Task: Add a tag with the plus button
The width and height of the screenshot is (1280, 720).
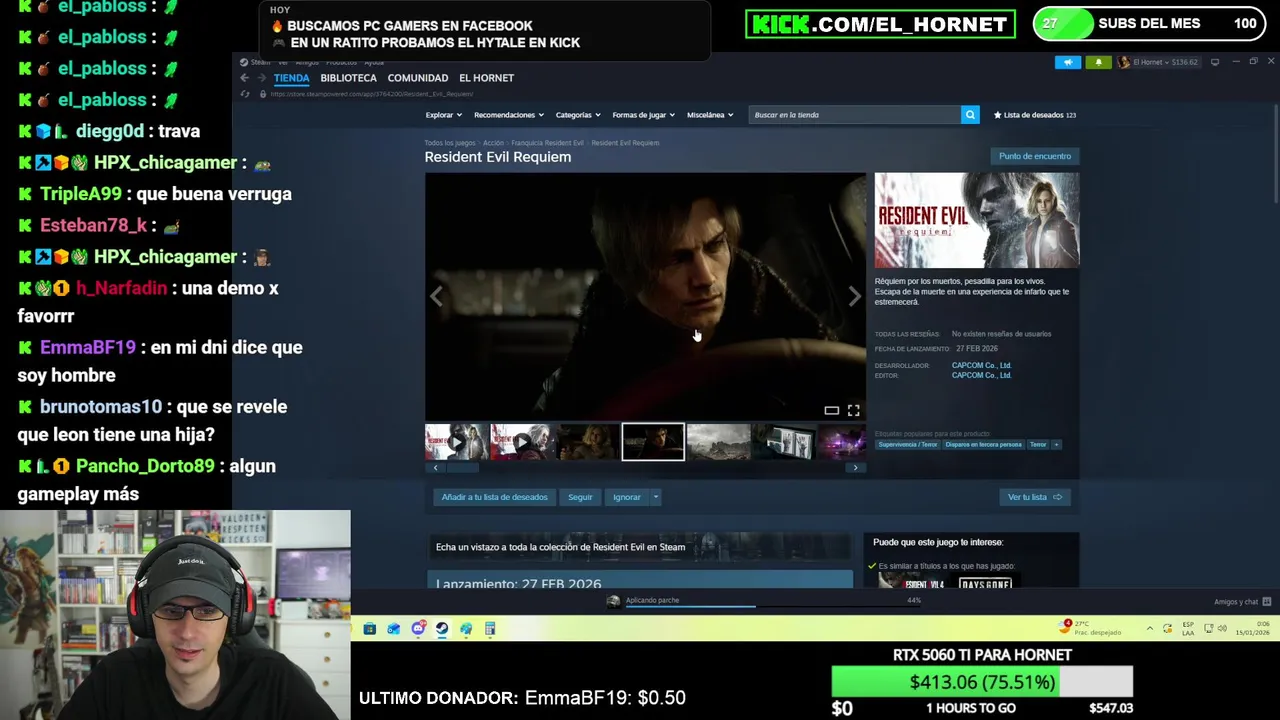Action: 1056,444
